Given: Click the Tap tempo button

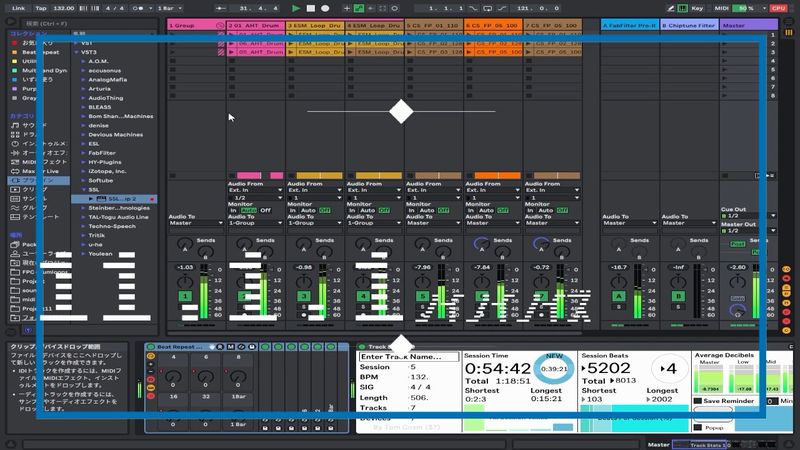Looking at the screenshot, I should (x=41, y=8).
